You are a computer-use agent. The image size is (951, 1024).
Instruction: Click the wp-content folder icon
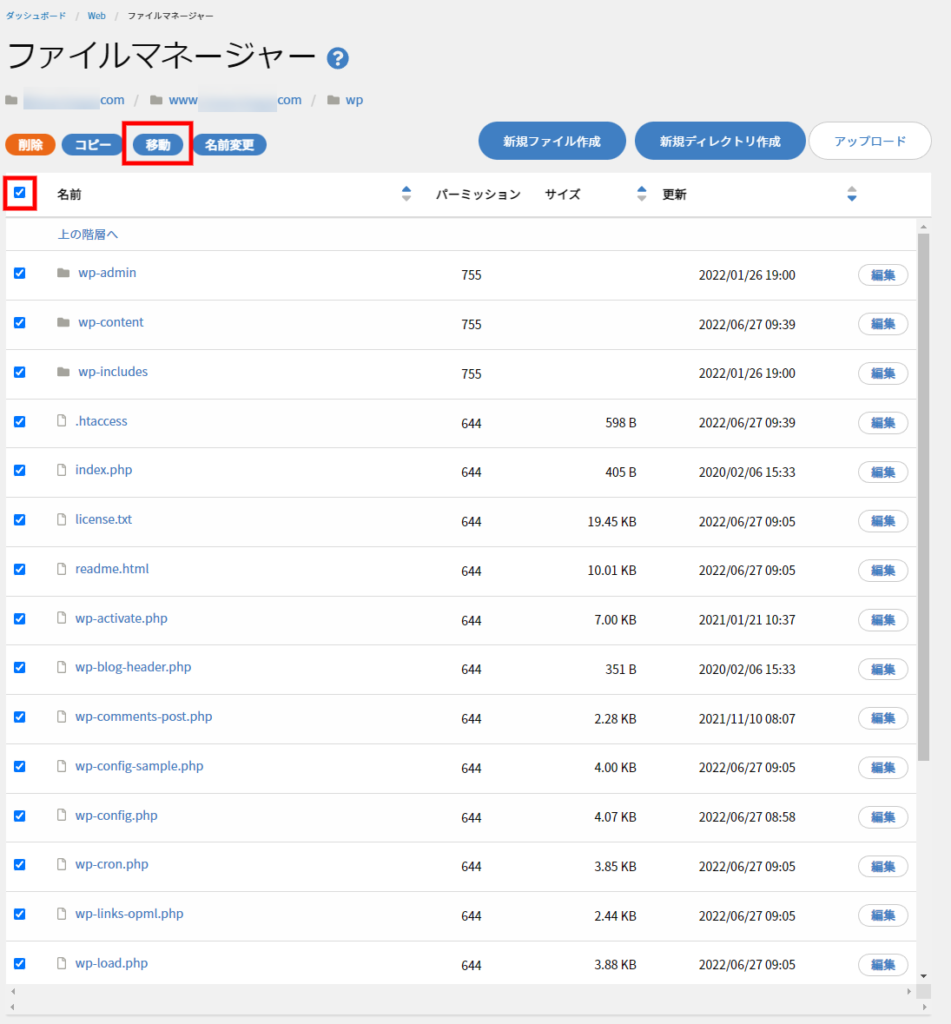pyautogui.click(x=63, y=323)
